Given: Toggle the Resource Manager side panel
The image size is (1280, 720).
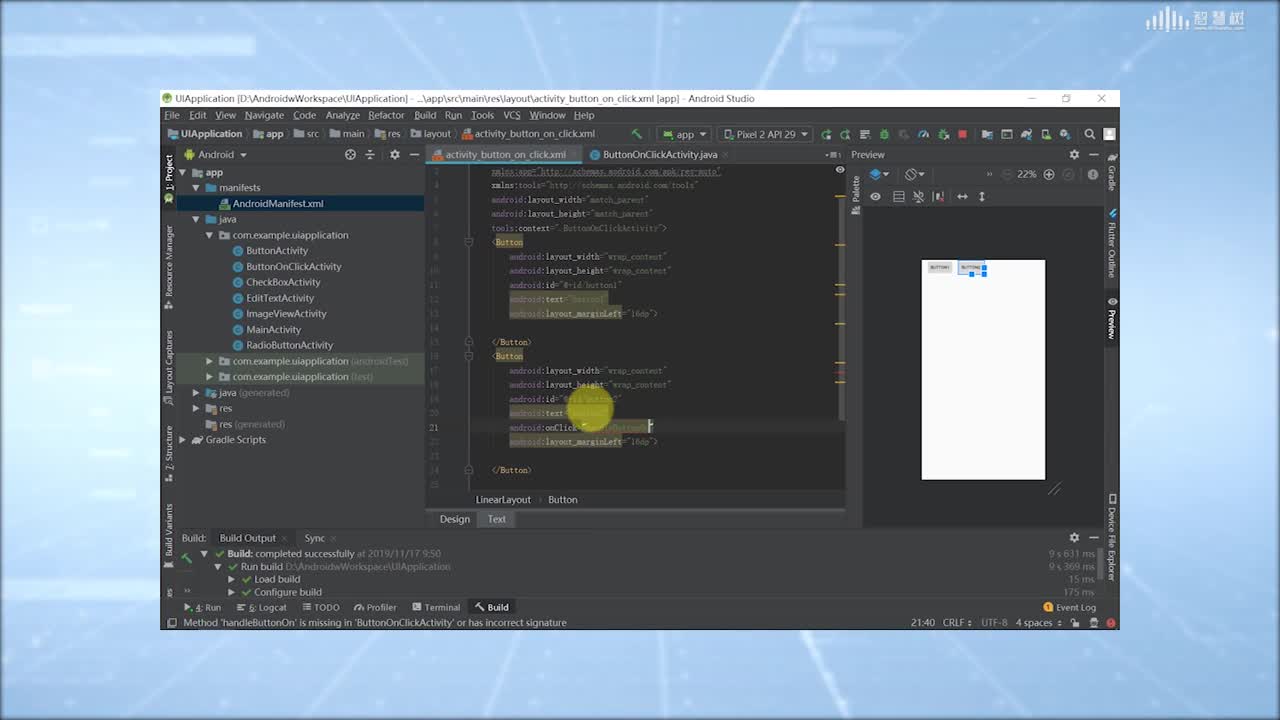Looking at the screenshot, I should click(x=168, y=266).
